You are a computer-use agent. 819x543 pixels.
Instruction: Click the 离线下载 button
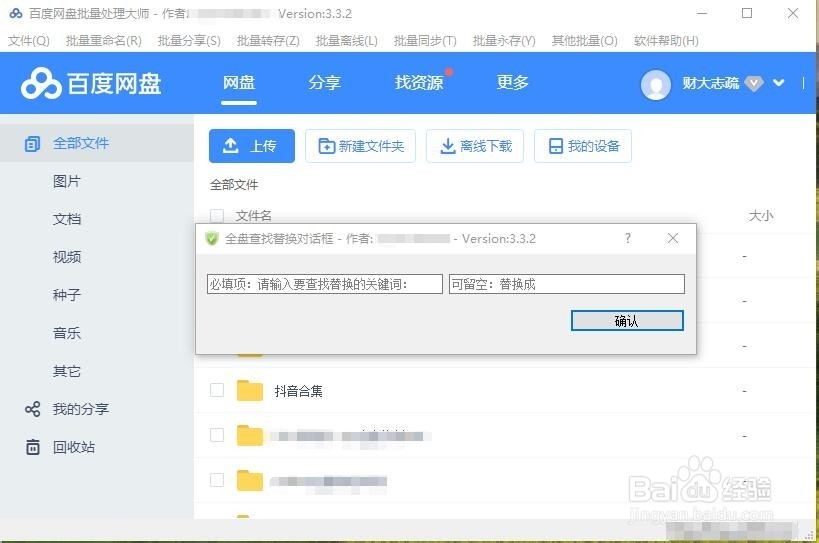475,146
